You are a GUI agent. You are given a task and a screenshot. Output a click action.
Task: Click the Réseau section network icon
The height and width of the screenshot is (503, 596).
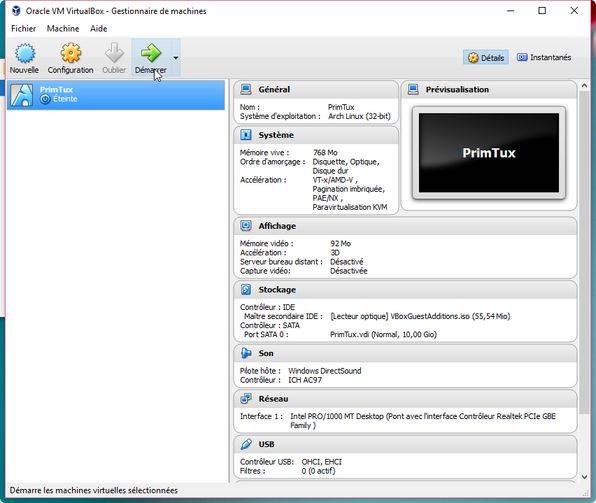[246, 398]
